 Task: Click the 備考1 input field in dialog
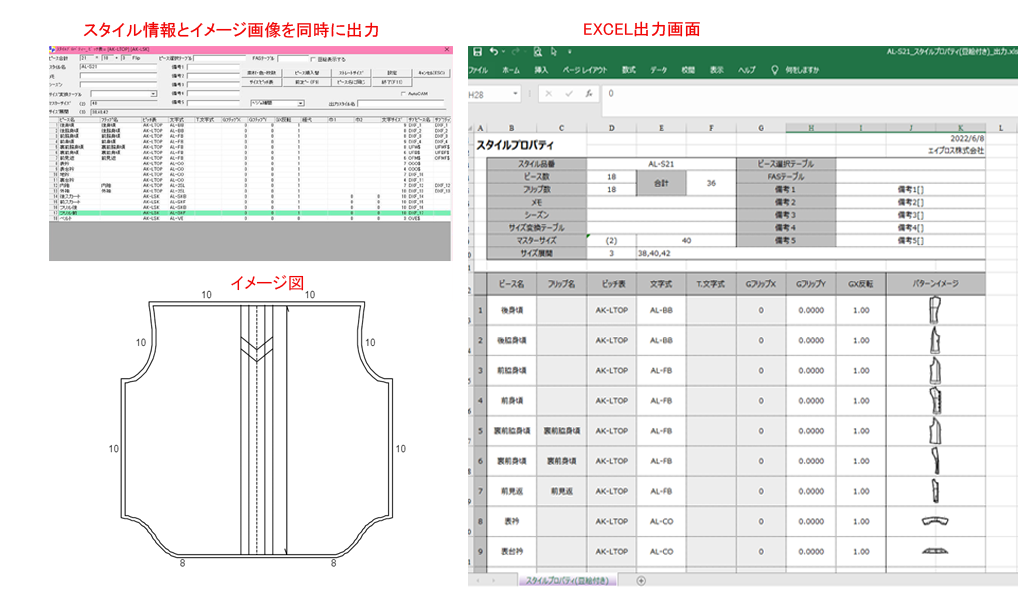[213, 67]
